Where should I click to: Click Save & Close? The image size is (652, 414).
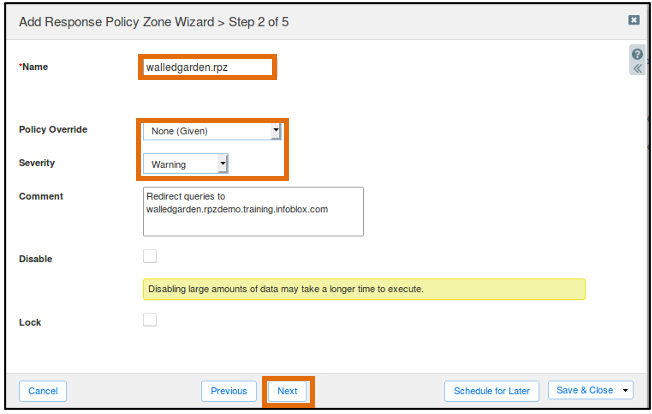pos(585,390)
